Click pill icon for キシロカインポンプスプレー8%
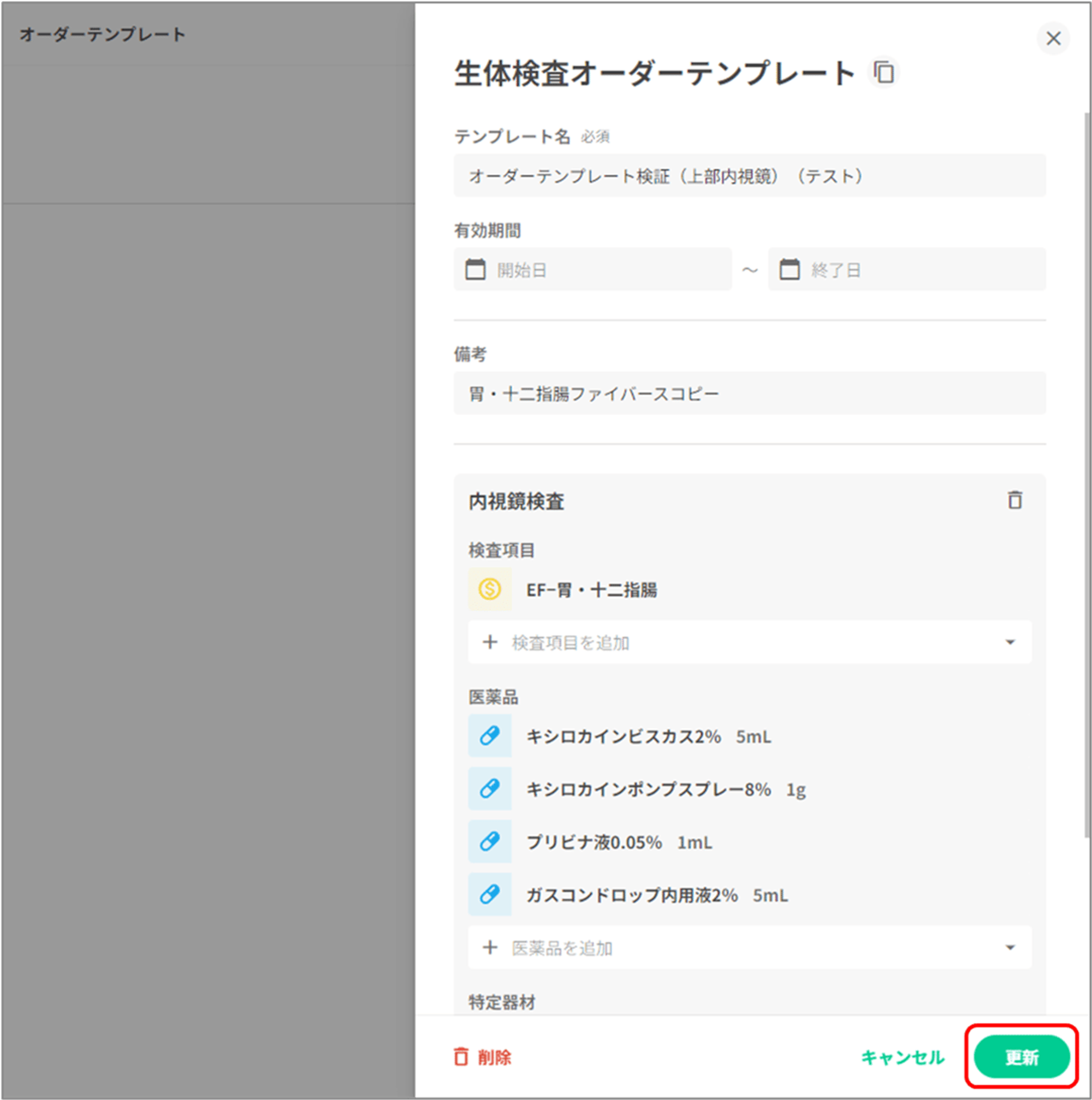Image resolution: width=1092 pixels, height=1100 pixels. pyautogui.click(x=489, y=788)
